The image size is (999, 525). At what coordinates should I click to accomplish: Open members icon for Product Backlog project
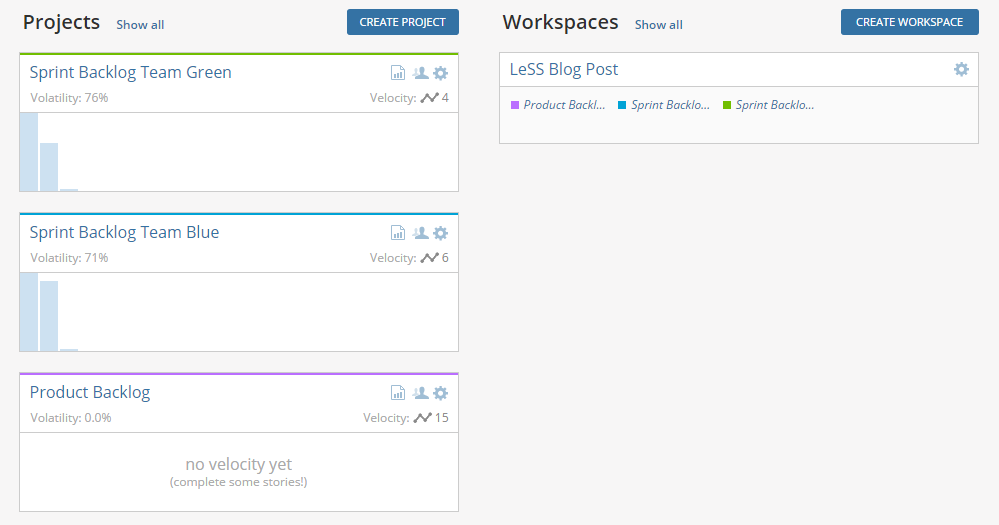pyautogui.click(x=420, y=392)
